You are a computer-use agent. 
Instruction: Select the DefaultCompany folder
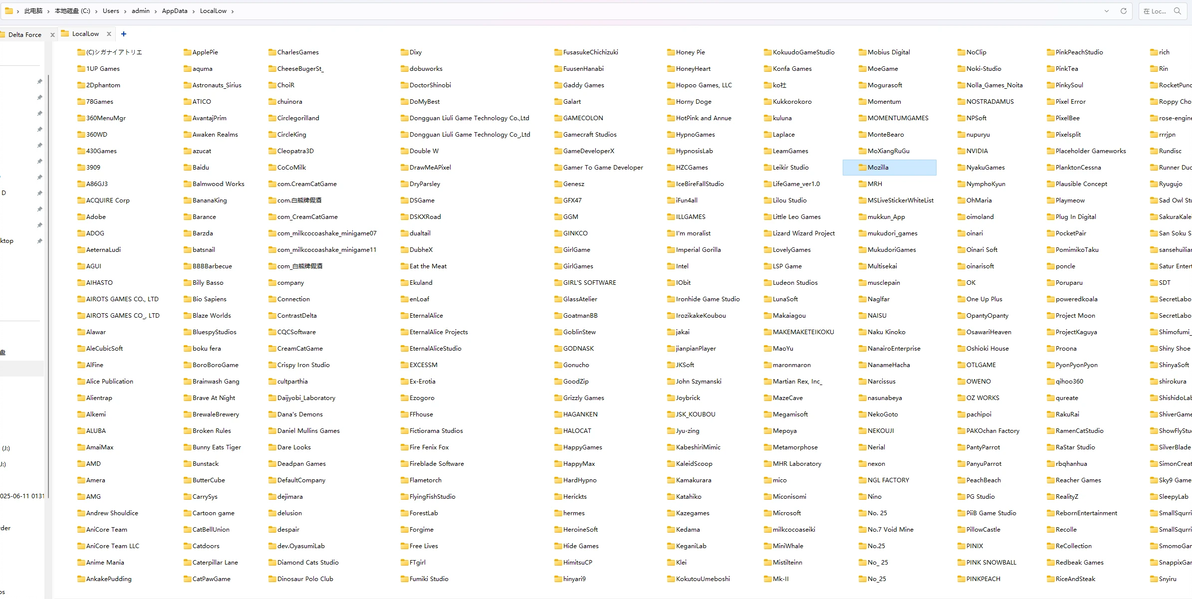tap(296, 480)
